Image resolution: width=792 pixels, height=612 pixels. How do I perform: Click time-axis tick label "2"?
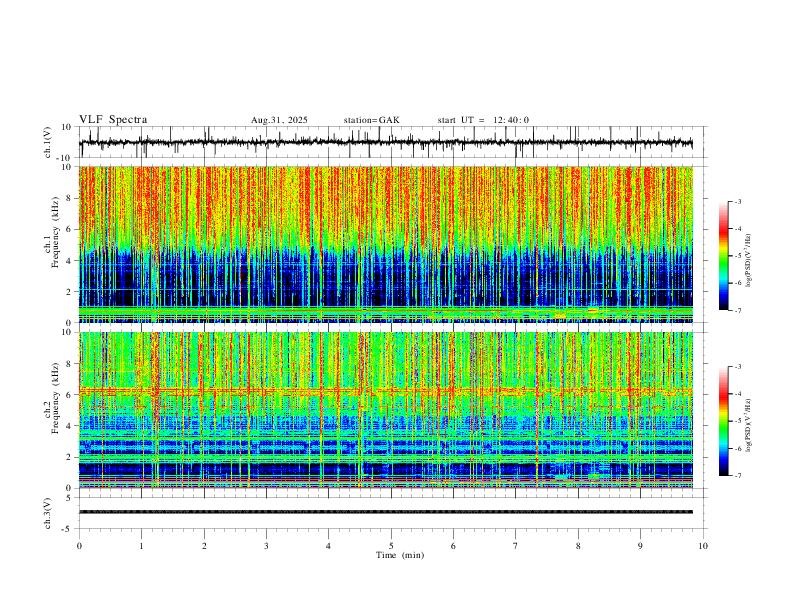204,546
